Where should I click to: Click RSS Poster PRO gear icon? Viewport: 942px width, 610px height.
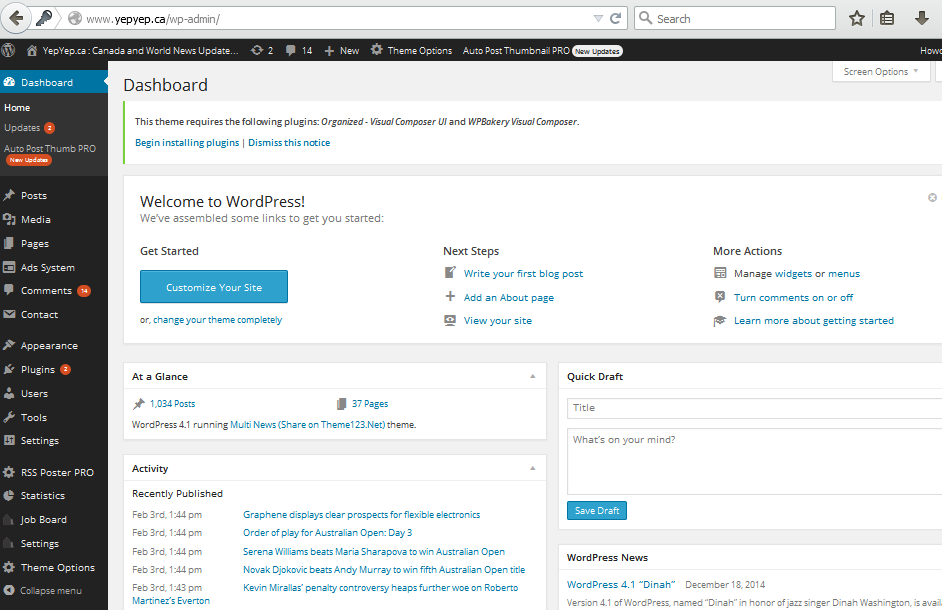point(9,472)
